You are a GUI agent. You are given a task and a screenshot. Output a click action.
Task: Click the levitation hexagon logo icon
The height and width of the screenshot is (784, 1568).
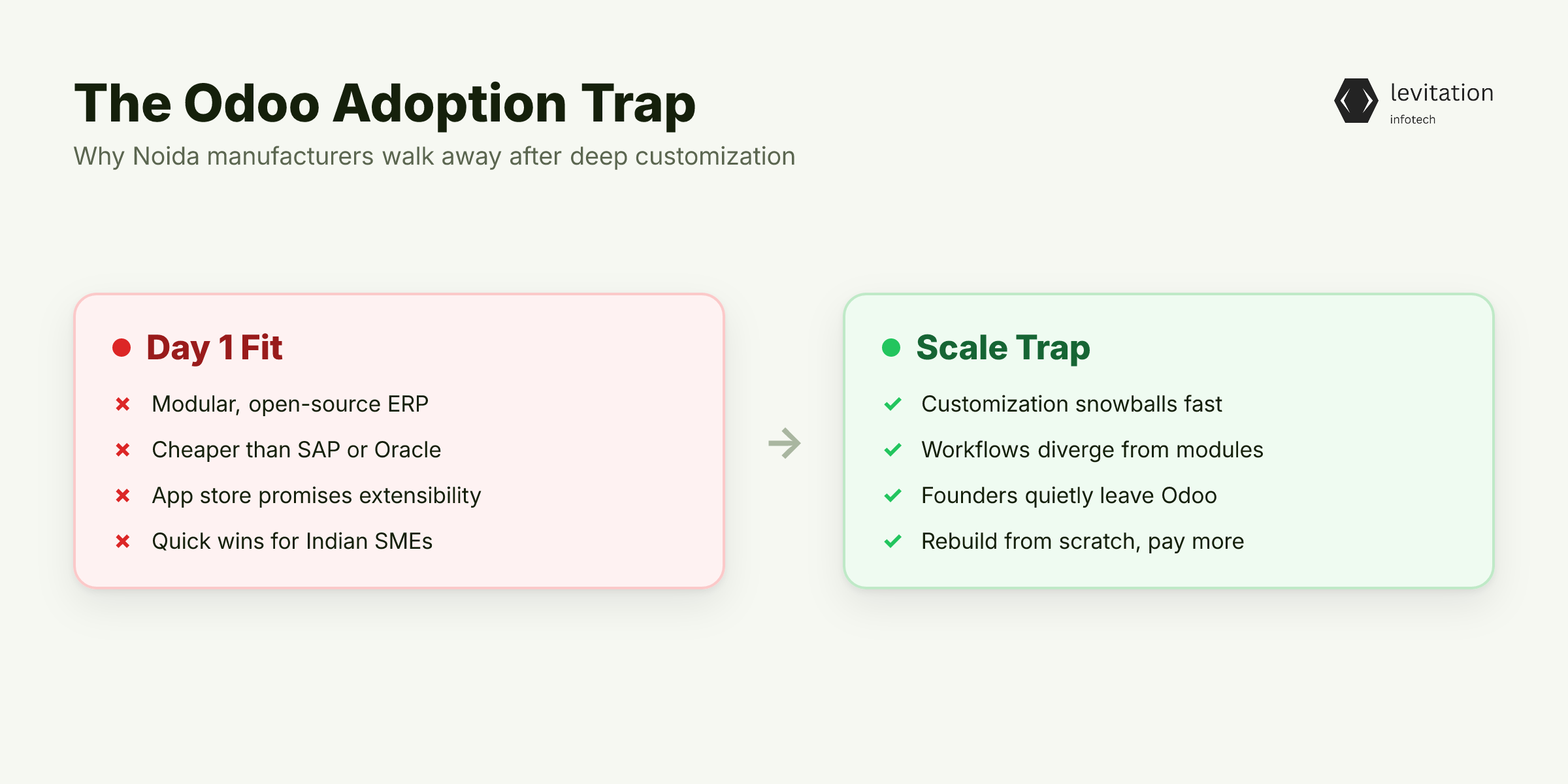pos(1356,101)
